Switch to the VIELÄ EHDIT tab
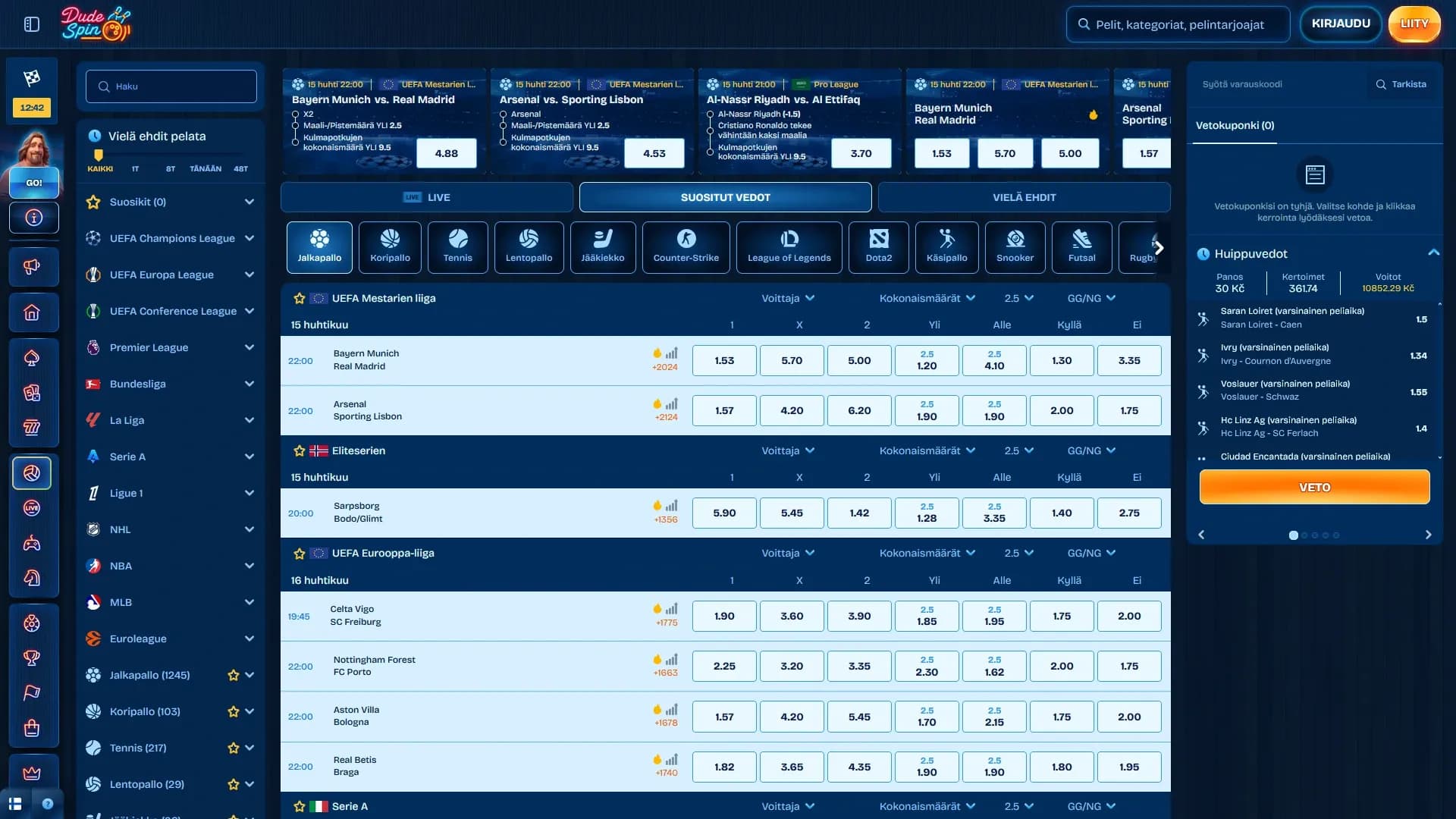The image size is (1456, 819). click(x=1024, y=197)
